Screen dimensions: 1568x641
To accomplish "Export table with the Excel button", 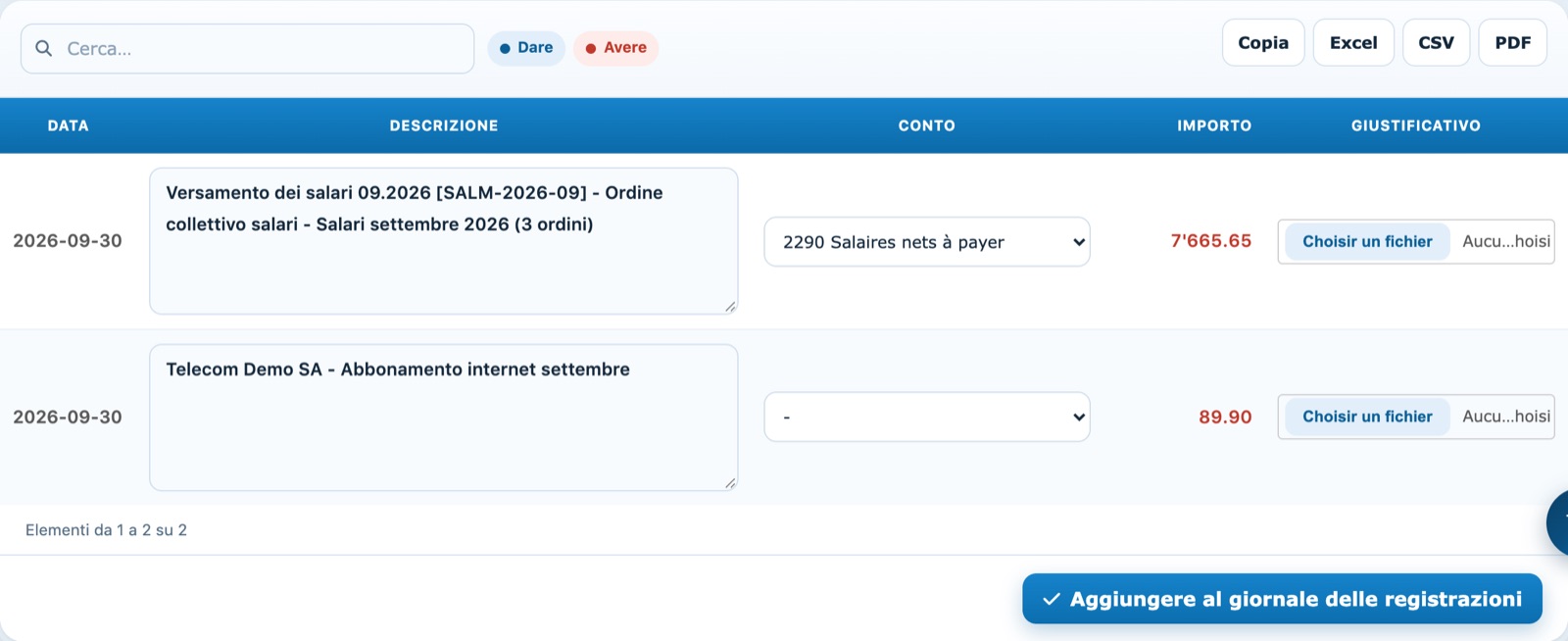I will [1353, 43].
